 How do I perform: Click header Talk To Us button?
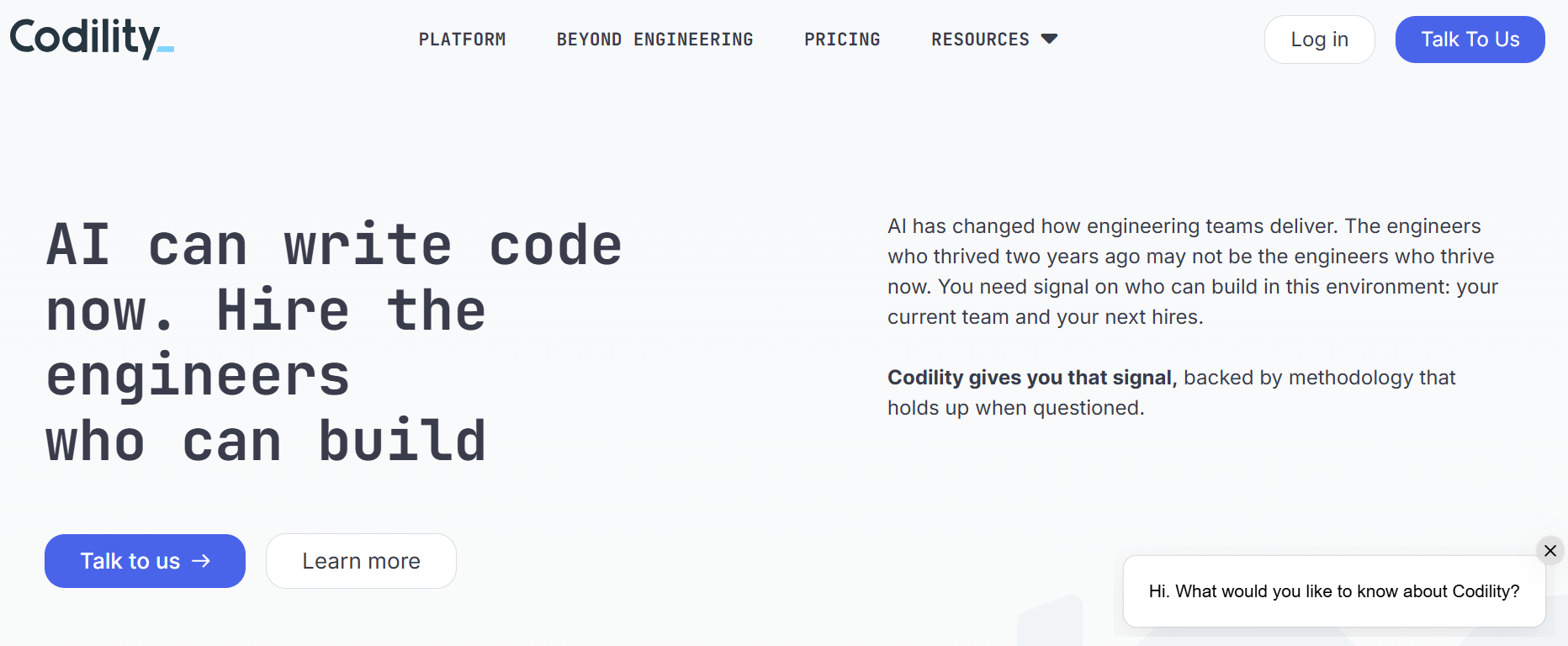pyautogui.click(x=1470, y=40)
